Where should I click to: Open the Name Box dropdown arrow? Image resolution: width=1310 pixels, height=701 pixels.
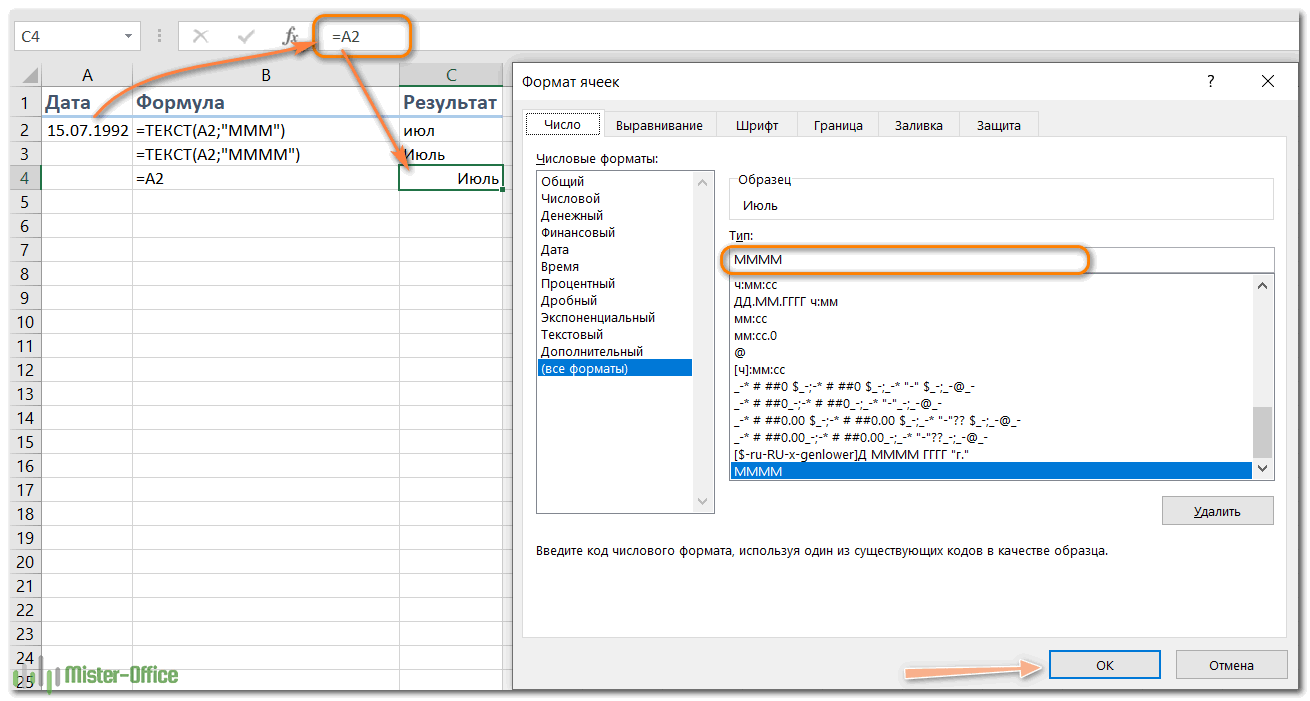tap(129, 37)
